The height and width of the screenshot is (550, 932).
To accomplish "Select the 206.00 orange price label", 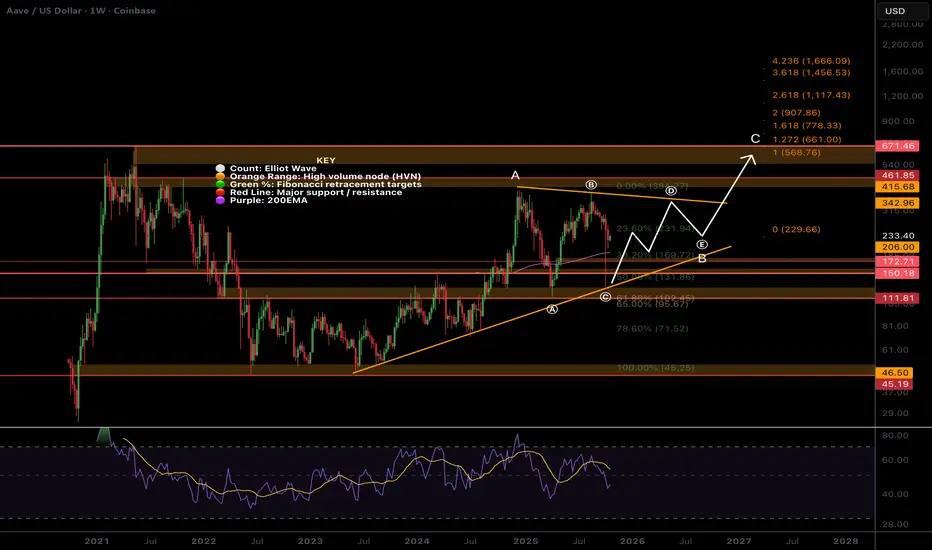I will (897, 247).
